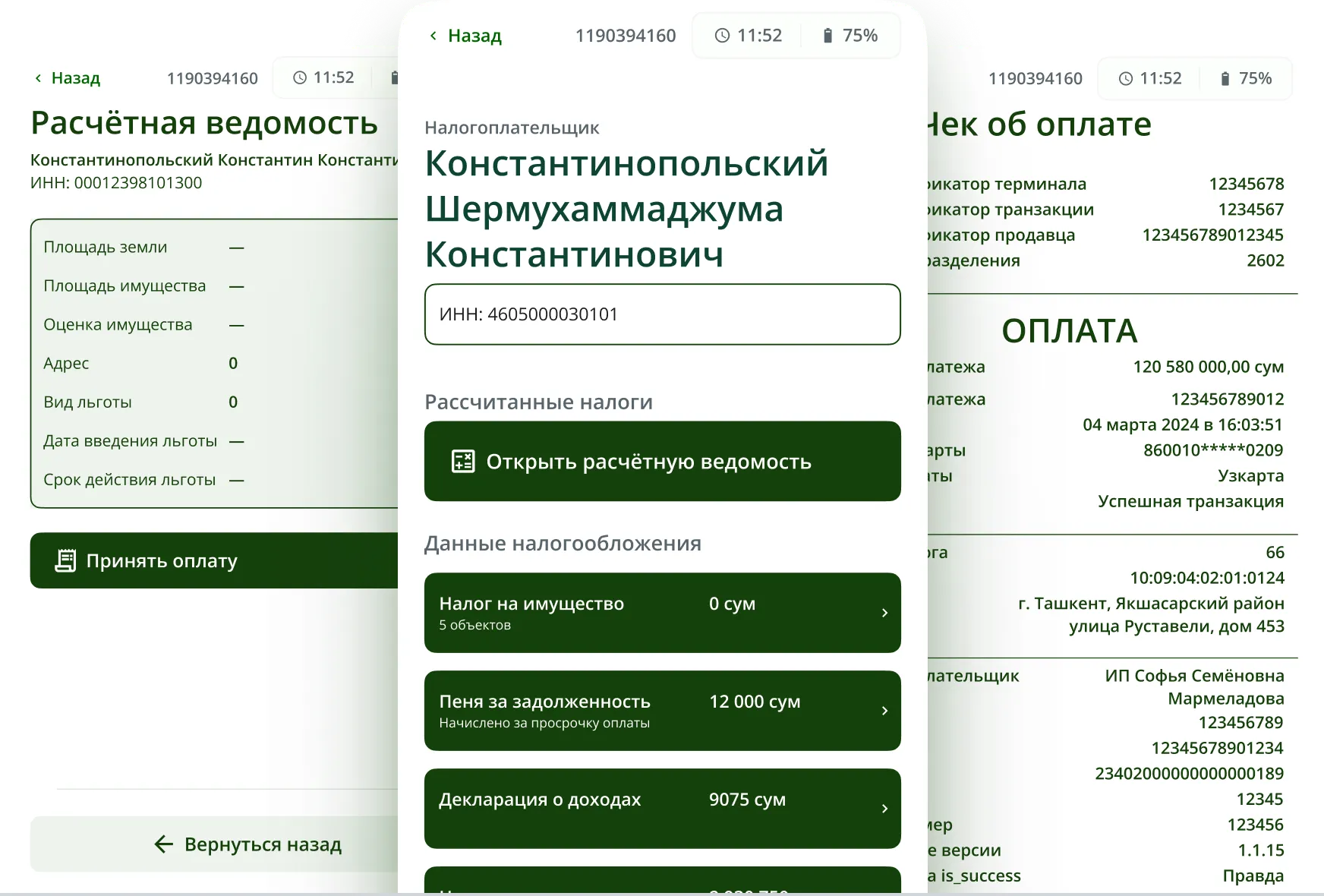Click terminal ID 1190394160 on the left screen
This screenshot has width=1324, height=896.
(x=213, y=78)
